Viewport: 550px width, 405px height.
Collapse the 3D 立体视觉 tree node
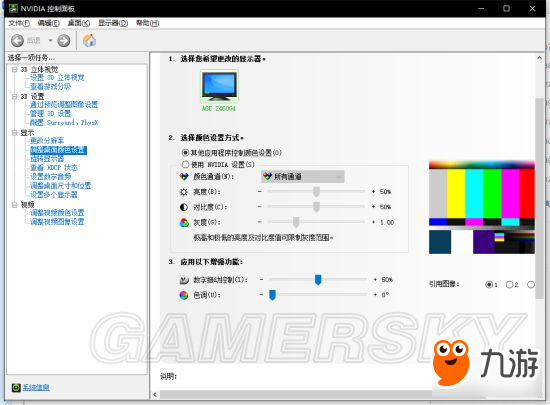coord(14,69)
